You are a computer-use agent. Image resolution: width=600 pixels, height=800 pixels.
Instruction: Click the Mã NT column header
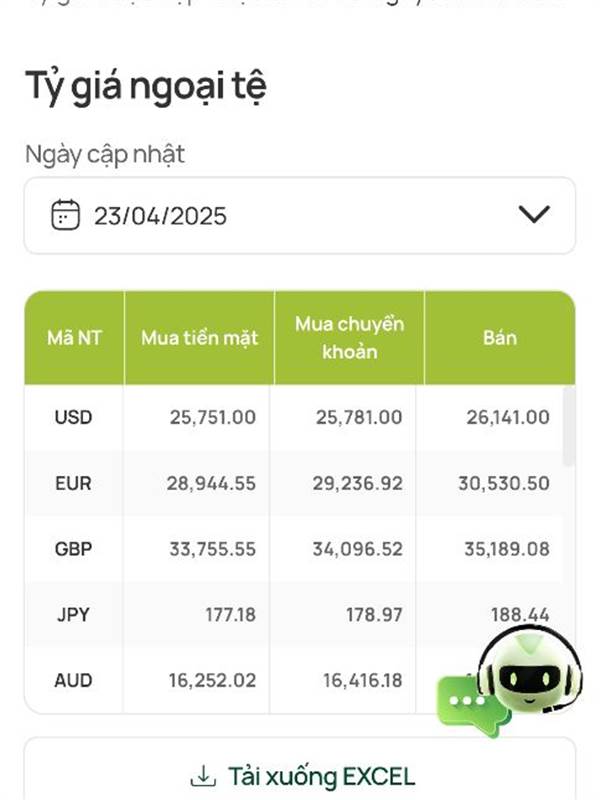tap(74, 338)
